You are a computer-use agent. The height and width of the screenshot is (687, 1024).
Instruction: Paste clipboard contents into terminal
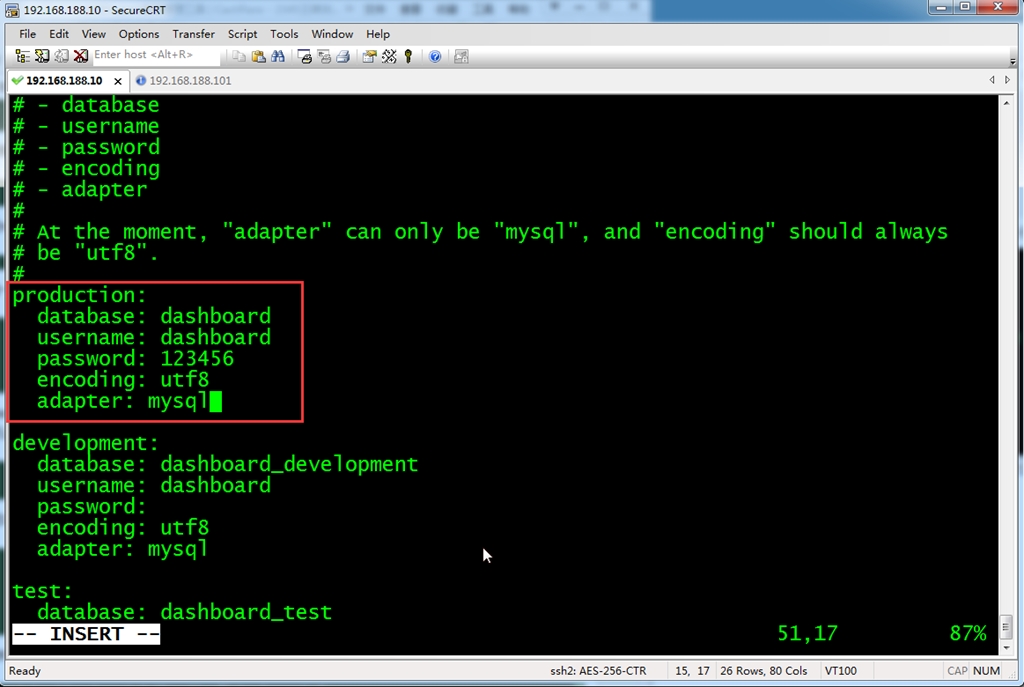point(258,57)
